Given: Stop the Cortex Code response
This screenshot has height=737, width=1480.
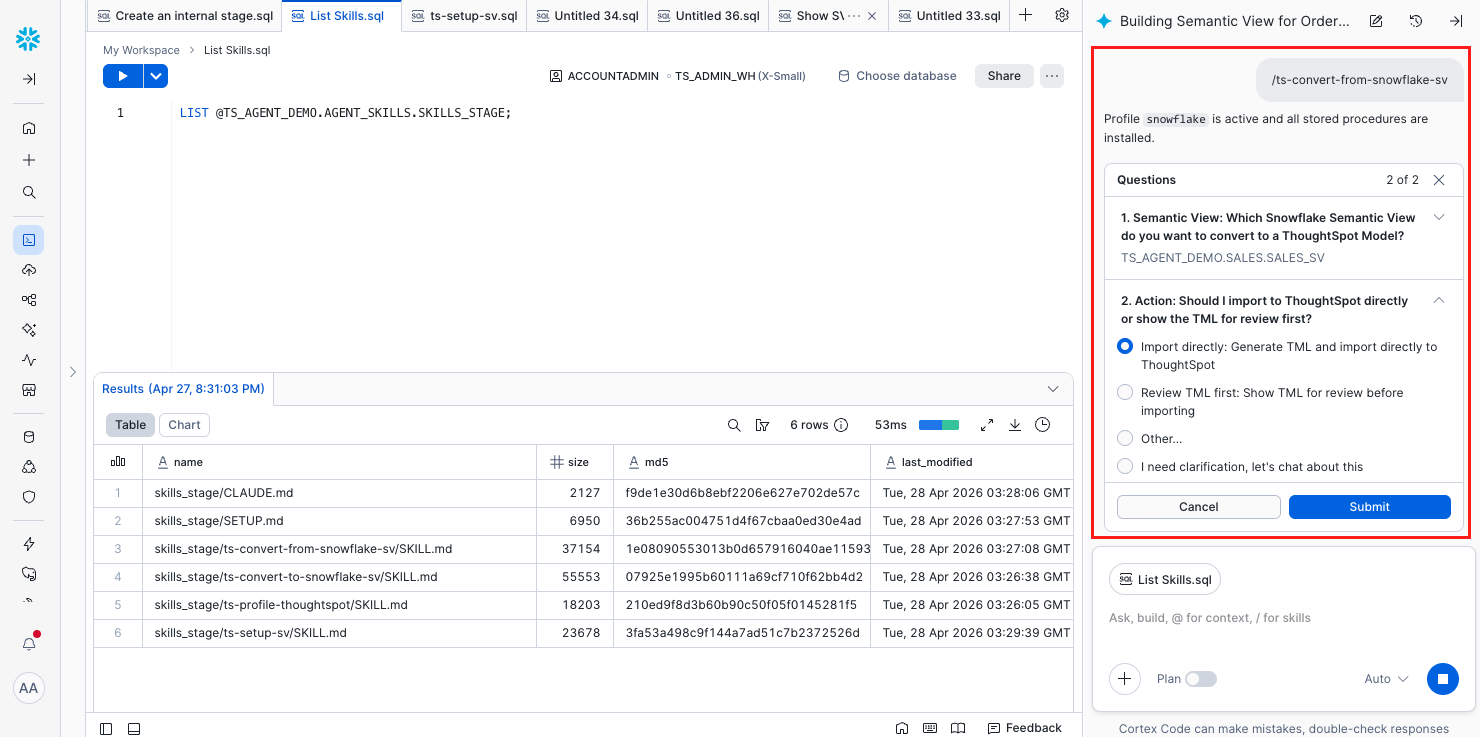Looking at the screenshot, I should 1442,679.
